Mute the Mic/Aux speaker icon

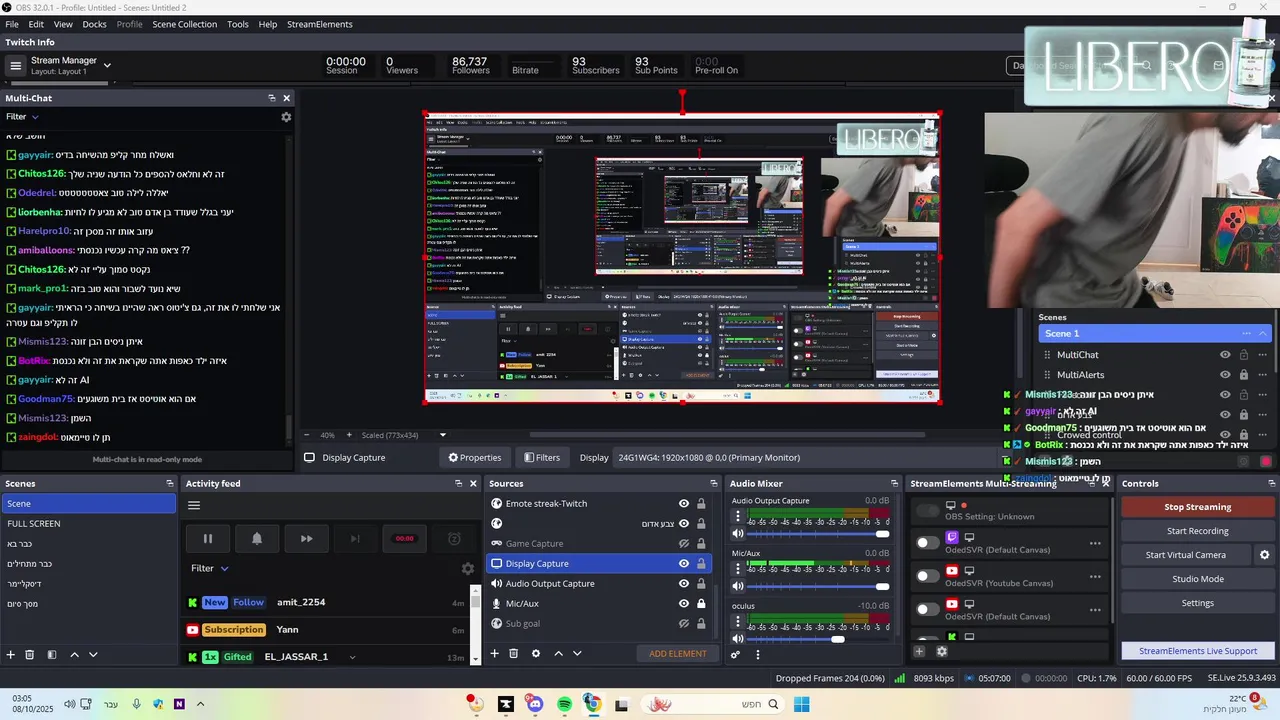pyautogui.click(x=738, y=586)
